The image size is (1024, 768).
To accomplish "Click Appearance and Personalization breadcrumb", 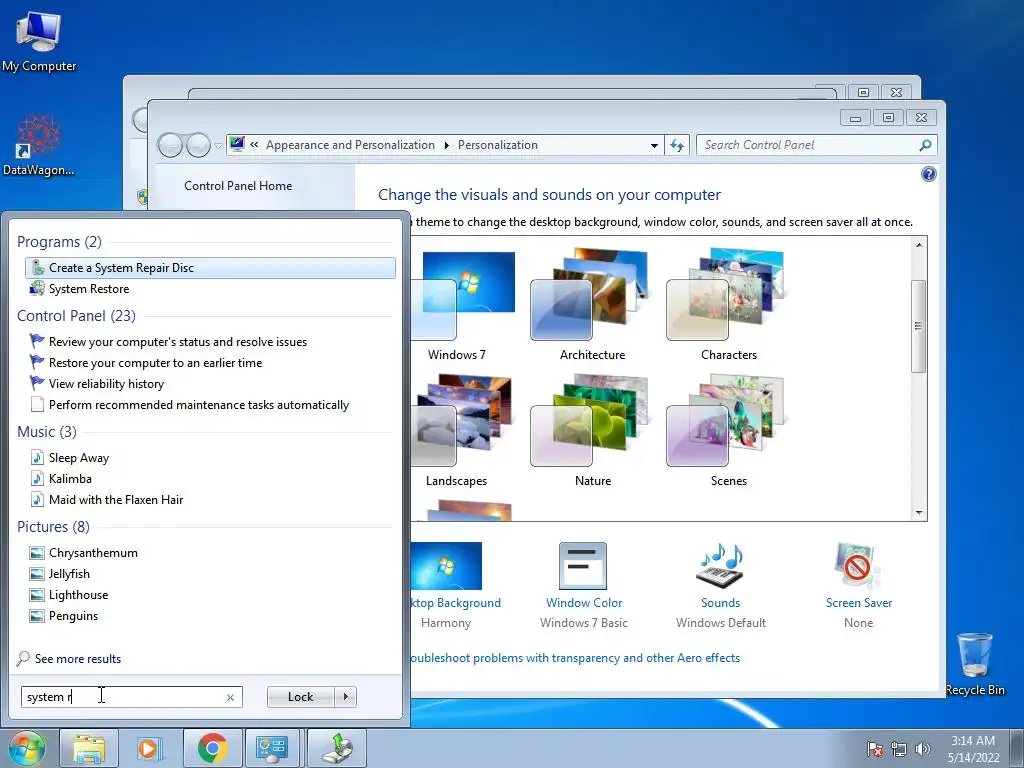I will tap(350, 145).
